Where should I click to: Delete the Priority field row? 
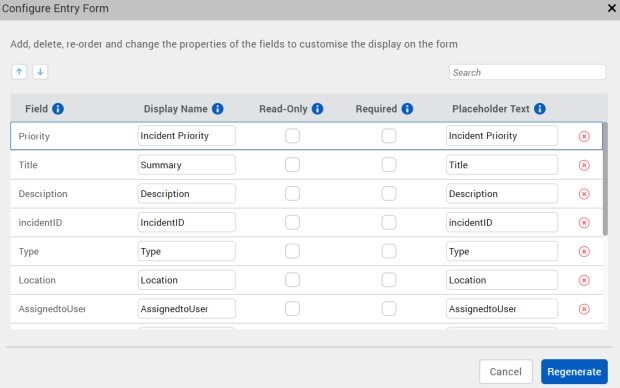tap(584, 136)
